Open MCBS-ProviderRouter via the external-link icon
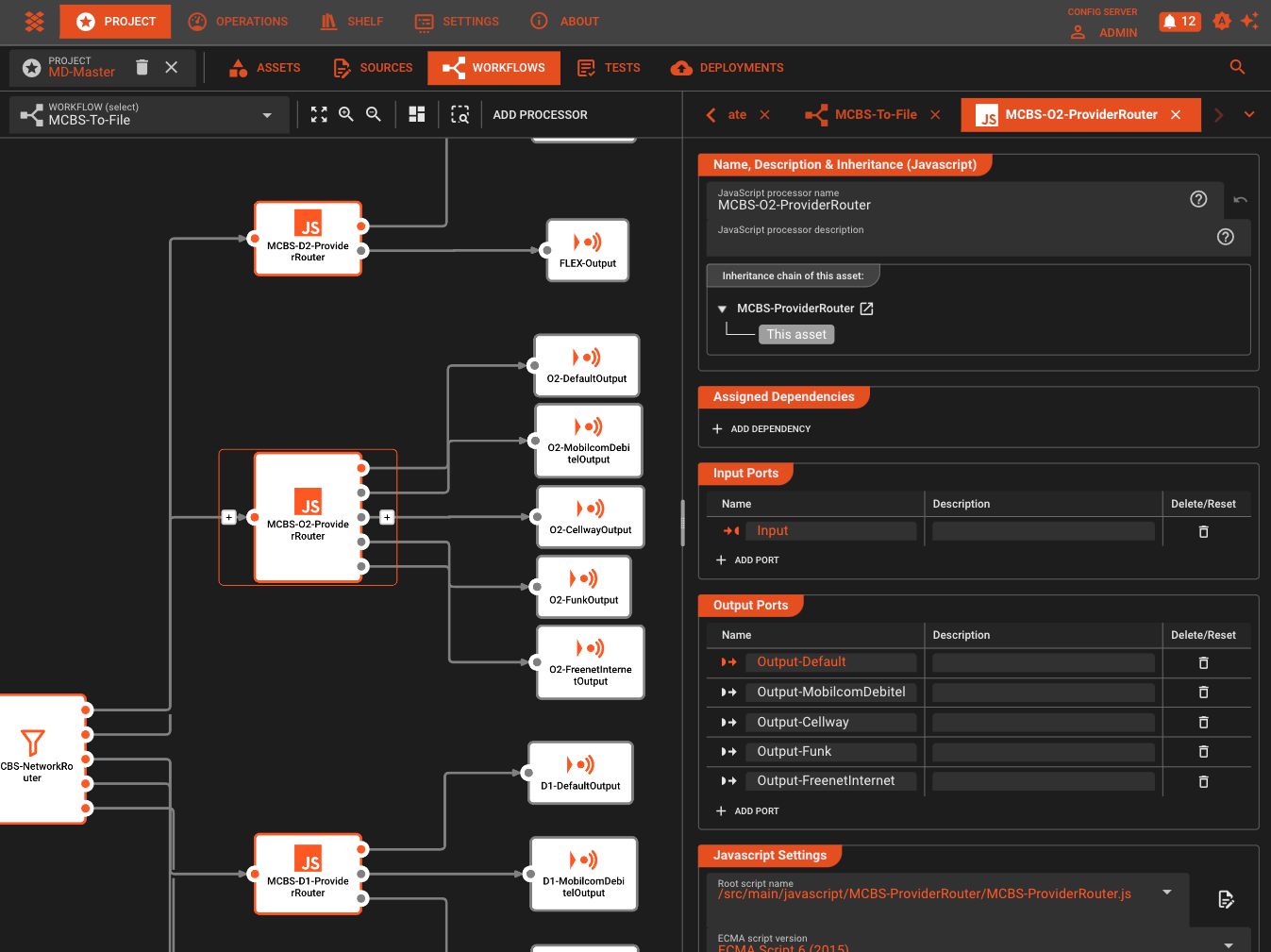Viewport: 1271px width, 952px height. point(867,308)
